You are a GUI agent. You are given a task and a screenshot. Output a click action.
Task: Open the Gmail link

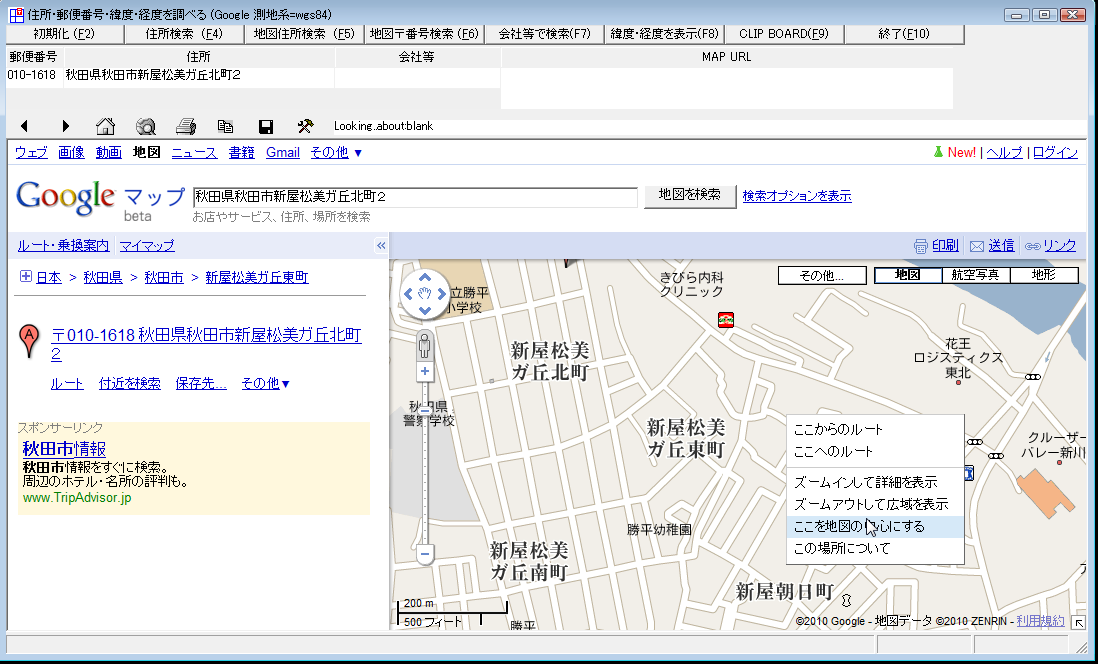coord(283,152)
